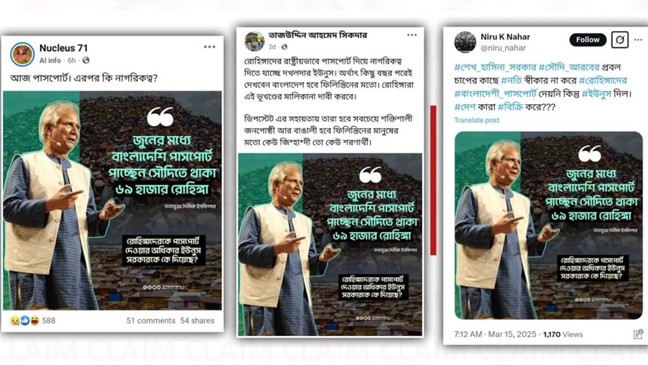Open the Yunus image in Nucleus 71 post
The image size is (648, 365).
(112, 200)
